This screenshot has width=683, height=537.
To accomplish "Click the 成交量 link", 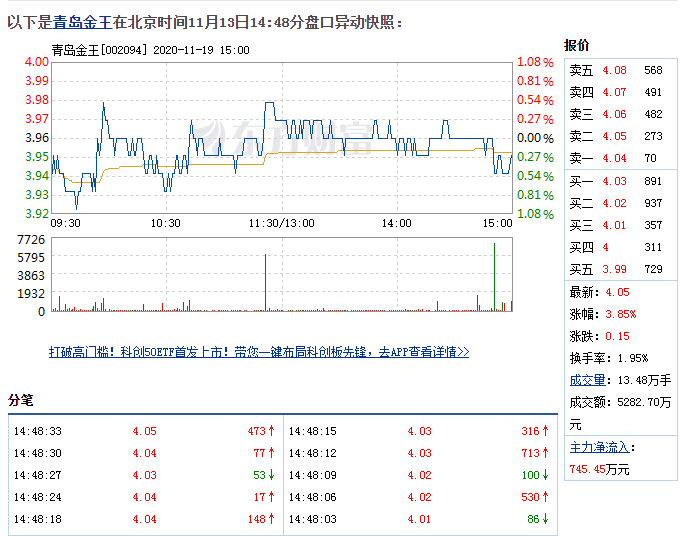I will point(587,380).
